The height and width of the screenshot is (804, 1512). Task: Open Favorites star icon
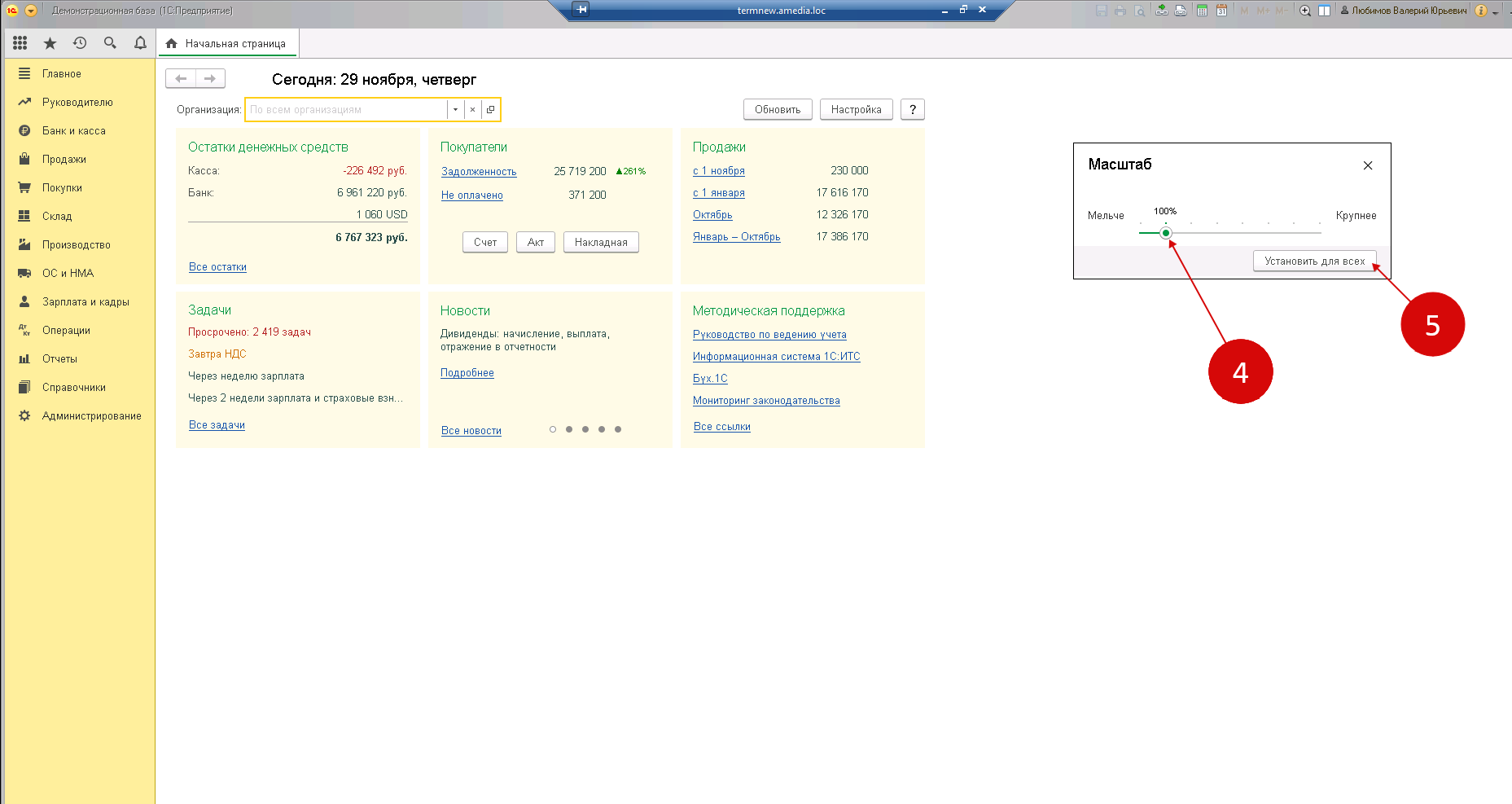[50, 43]
